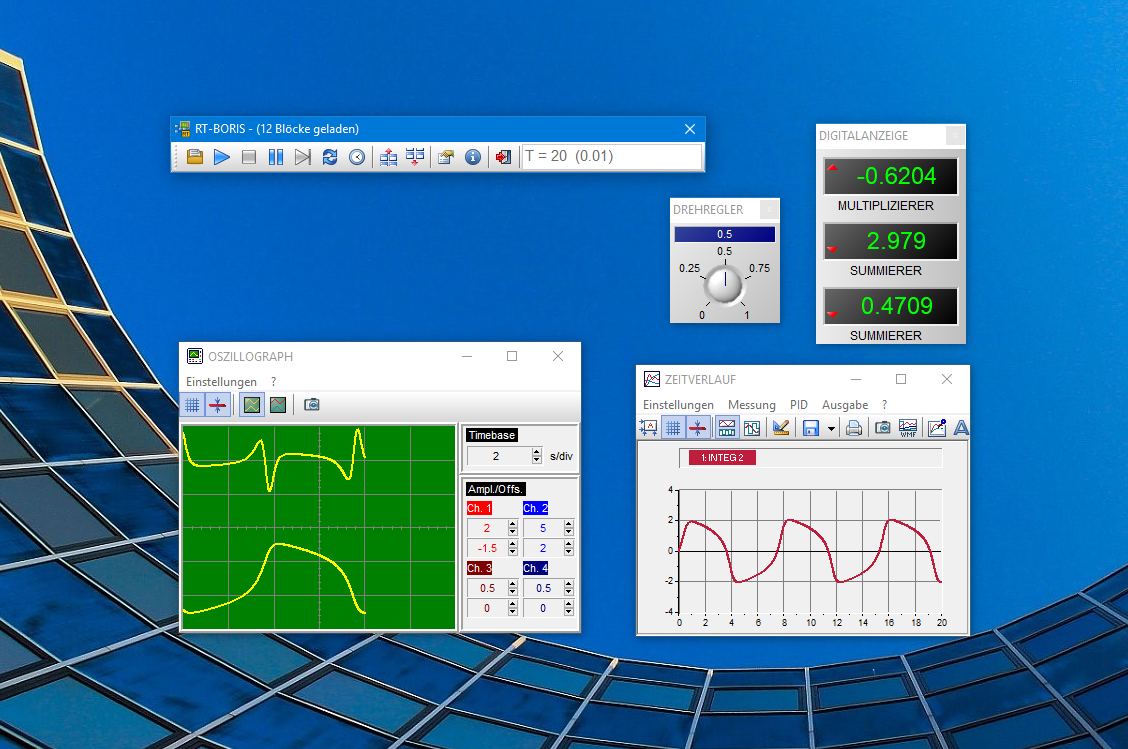
Task: Increase Timebase with up stepper arrow
Action: 537,452
